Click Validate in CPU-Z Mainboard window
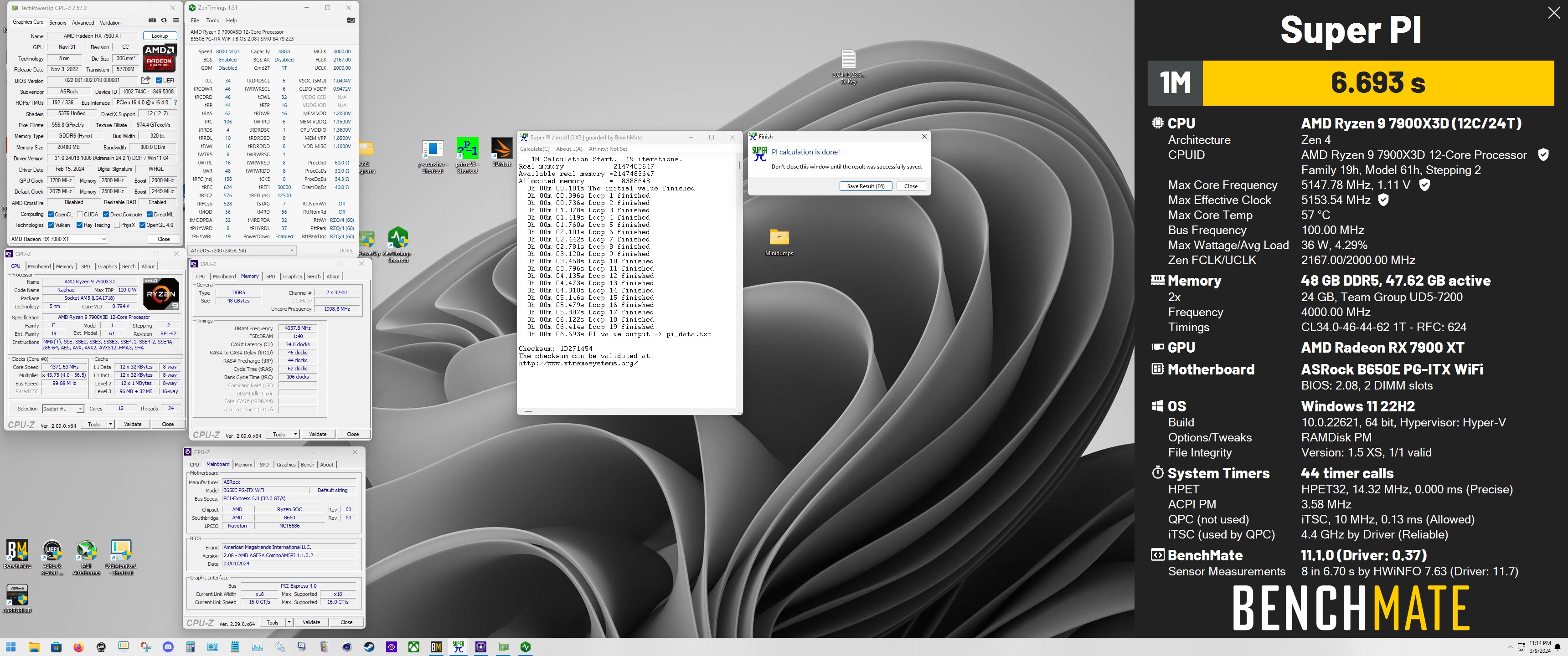1568x656 pixels. tap(311, 622)
